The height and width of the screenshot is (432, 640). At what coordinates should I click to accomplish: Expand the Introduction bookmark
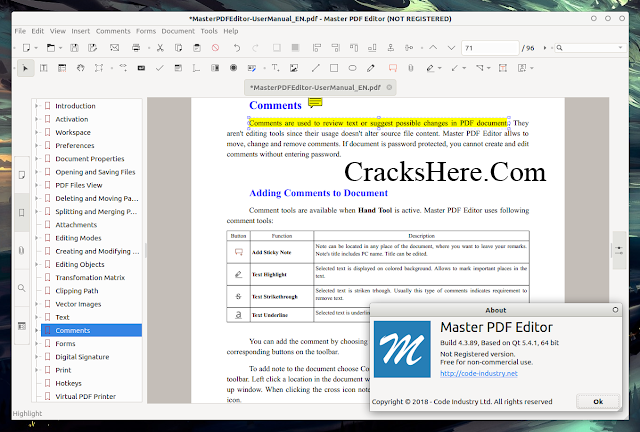(36, 106)
